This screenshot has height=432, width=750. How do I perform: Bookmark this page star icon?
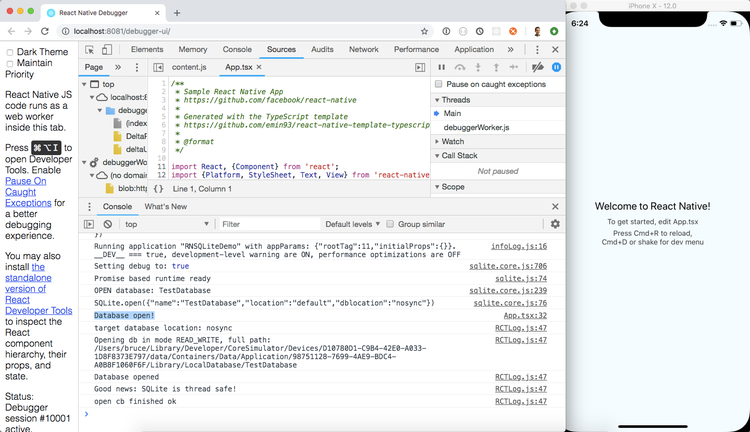click(x=424, y=32)
